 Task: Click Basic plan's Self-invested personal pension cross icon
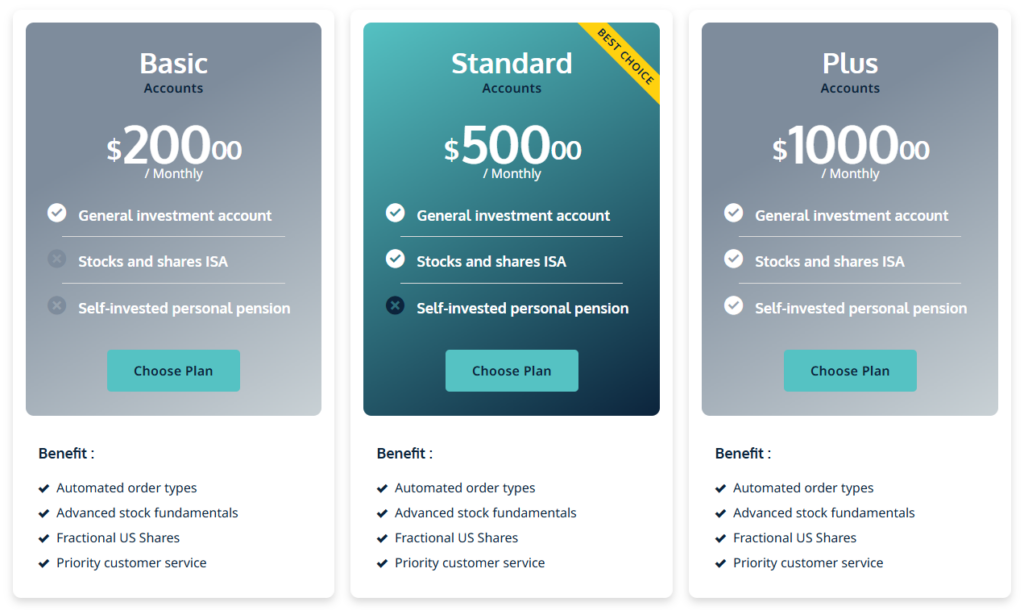(57, 305)
